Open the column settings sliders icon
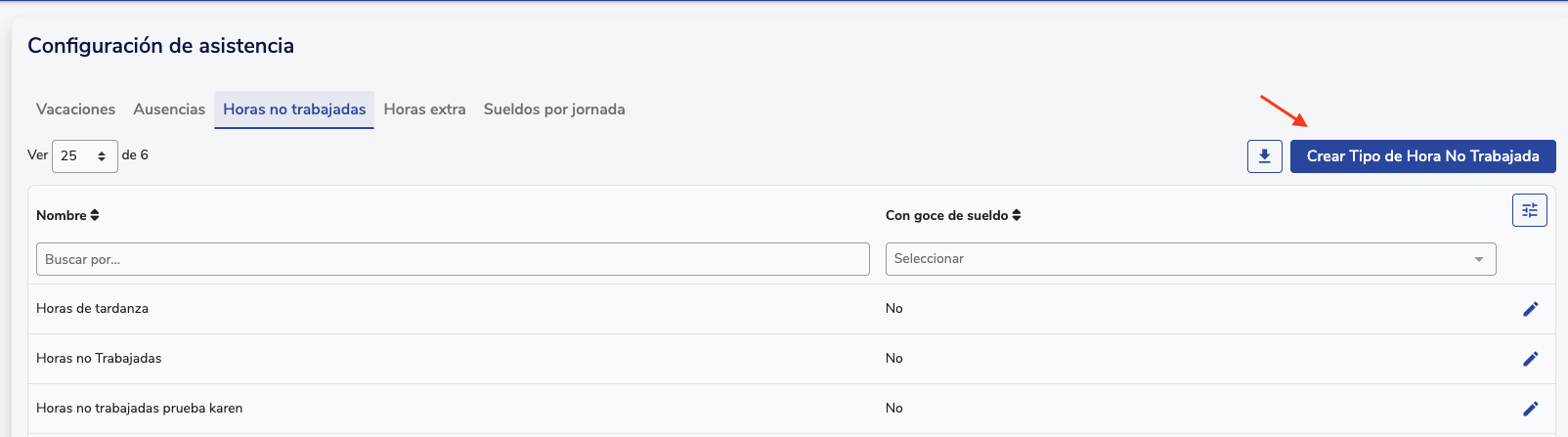 [x=1529, y=210]
